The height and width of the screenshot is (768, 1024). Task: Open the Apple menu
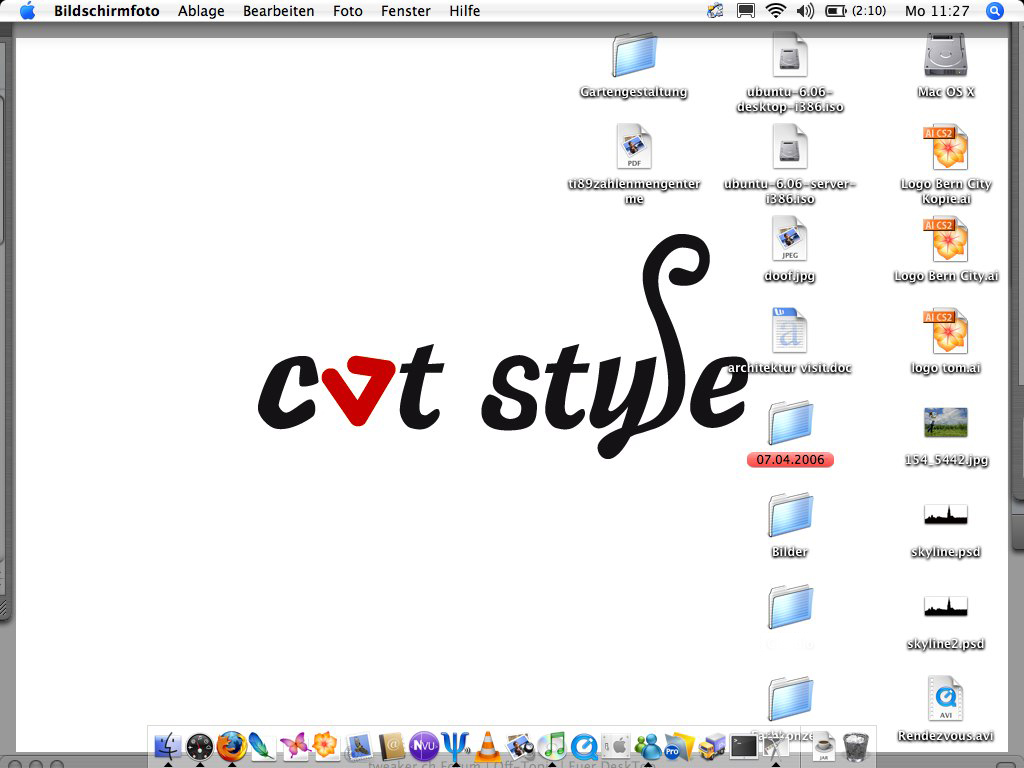27,11
